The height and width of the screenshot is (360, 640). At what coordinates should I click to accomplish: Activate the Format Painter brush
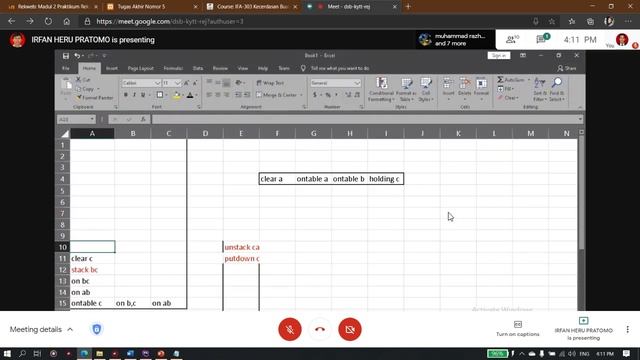pyautogui.click(x=94, y=98)
